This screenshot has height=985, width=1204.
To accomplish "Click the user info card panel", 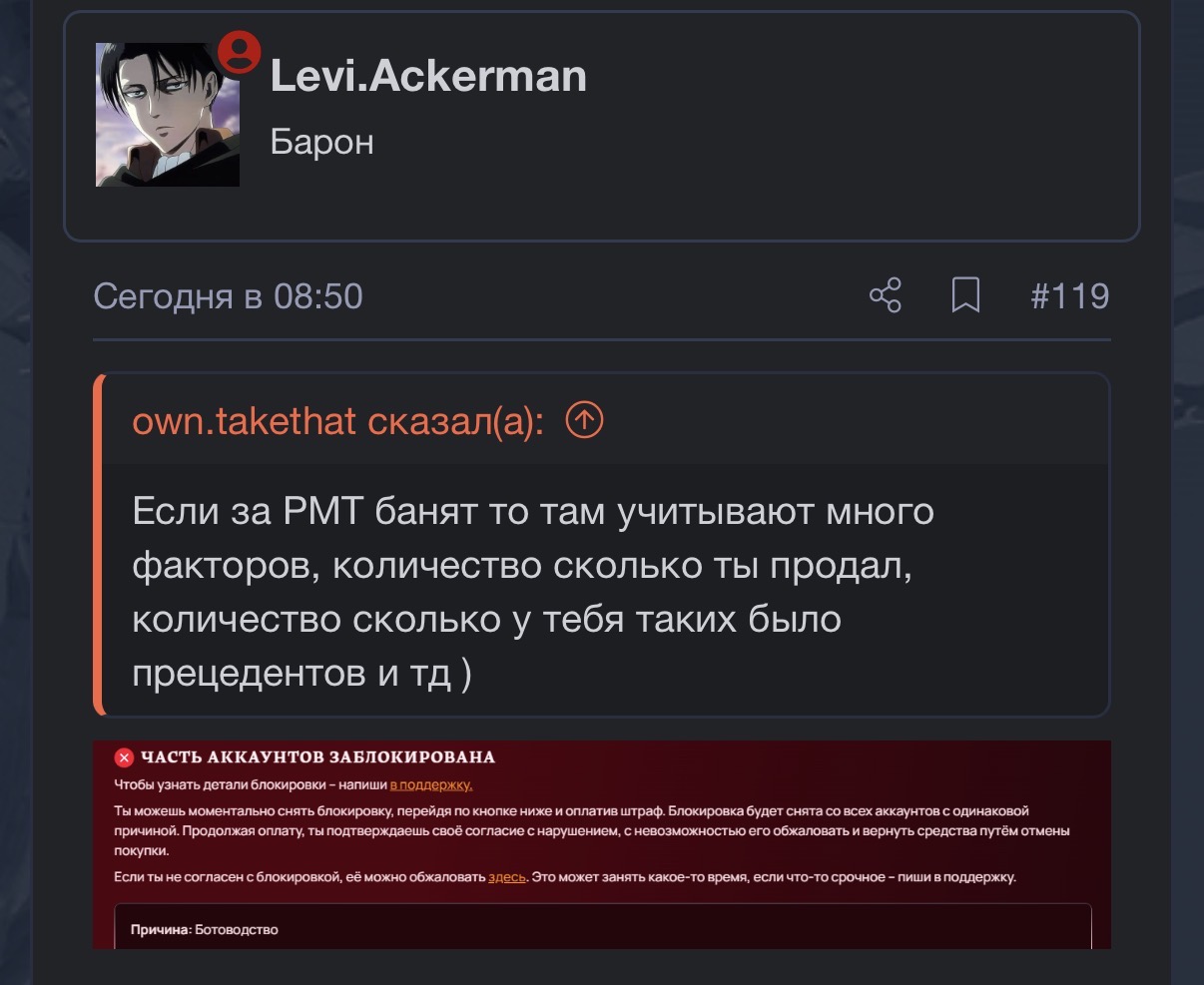I will pos(602,126).
